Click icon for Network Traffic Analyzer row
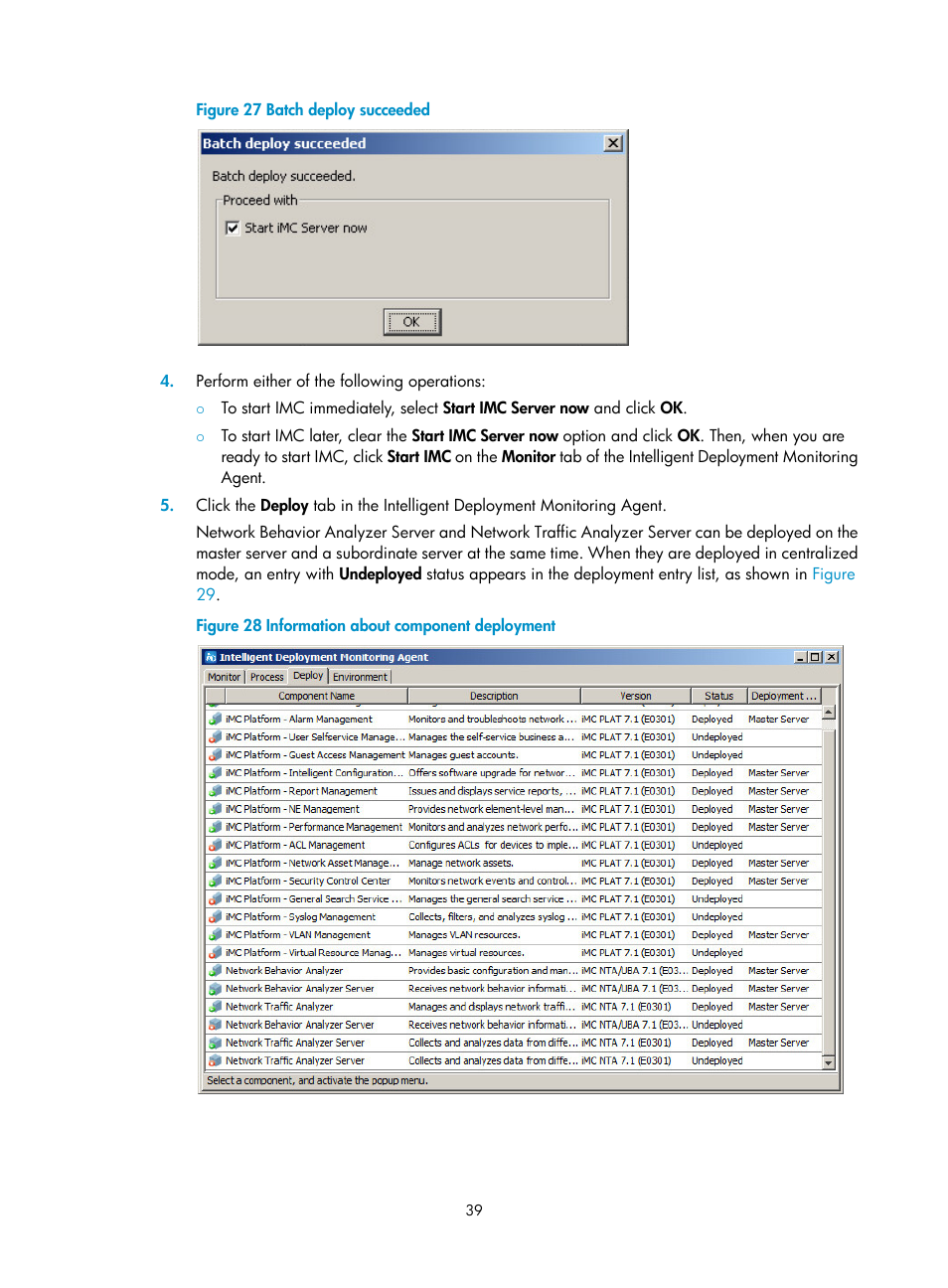Viewport: 948px width, 1288px height. point(215,1007)
